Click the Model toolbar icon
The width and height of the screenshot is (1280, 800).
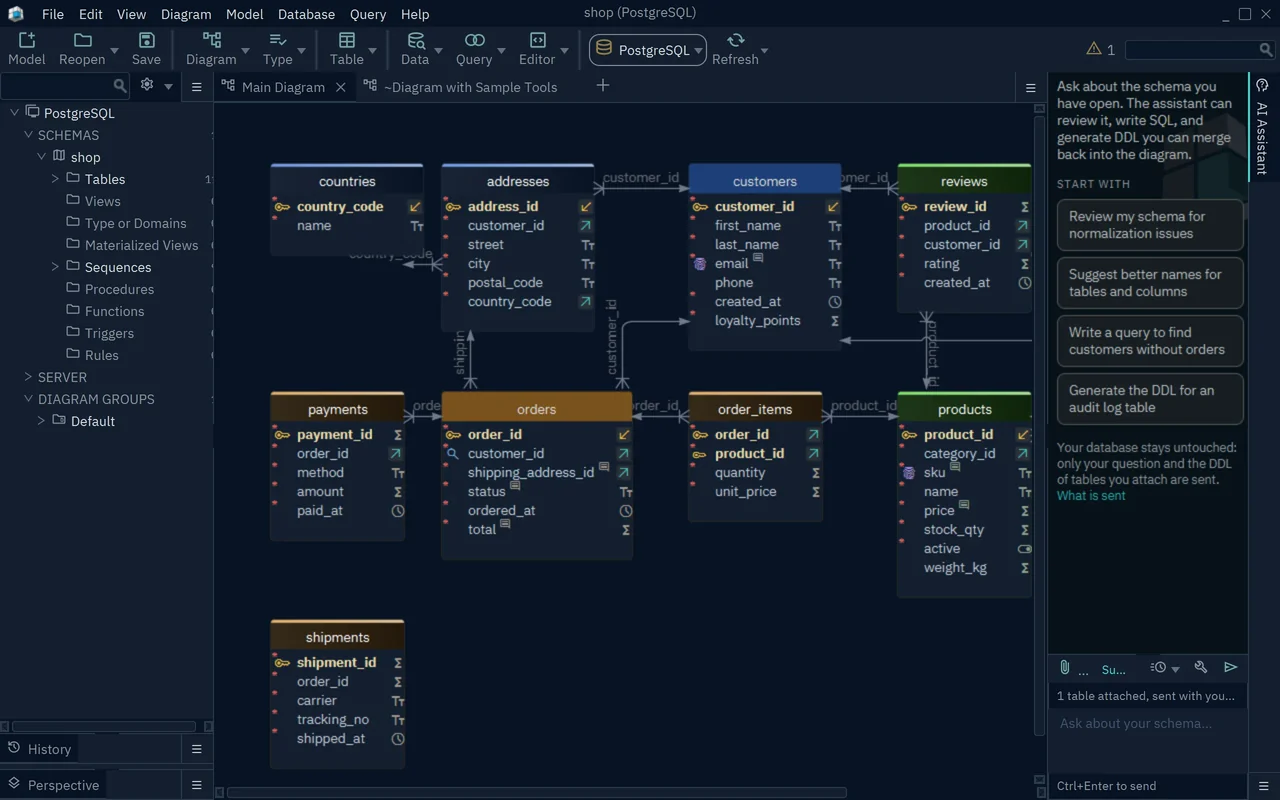tap(27, 40)
